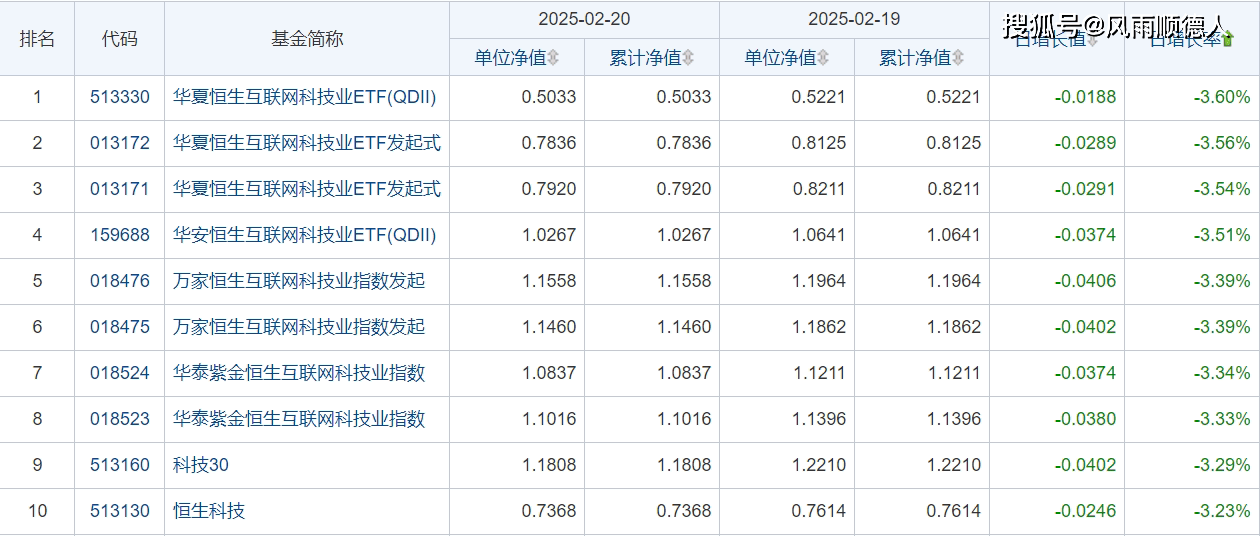The width and height of the screenshot is (1260, 536).
Task: Open 华夏恒生互联网科技业ETF(QDII) fund name link
Action: (x=305, y=97)
